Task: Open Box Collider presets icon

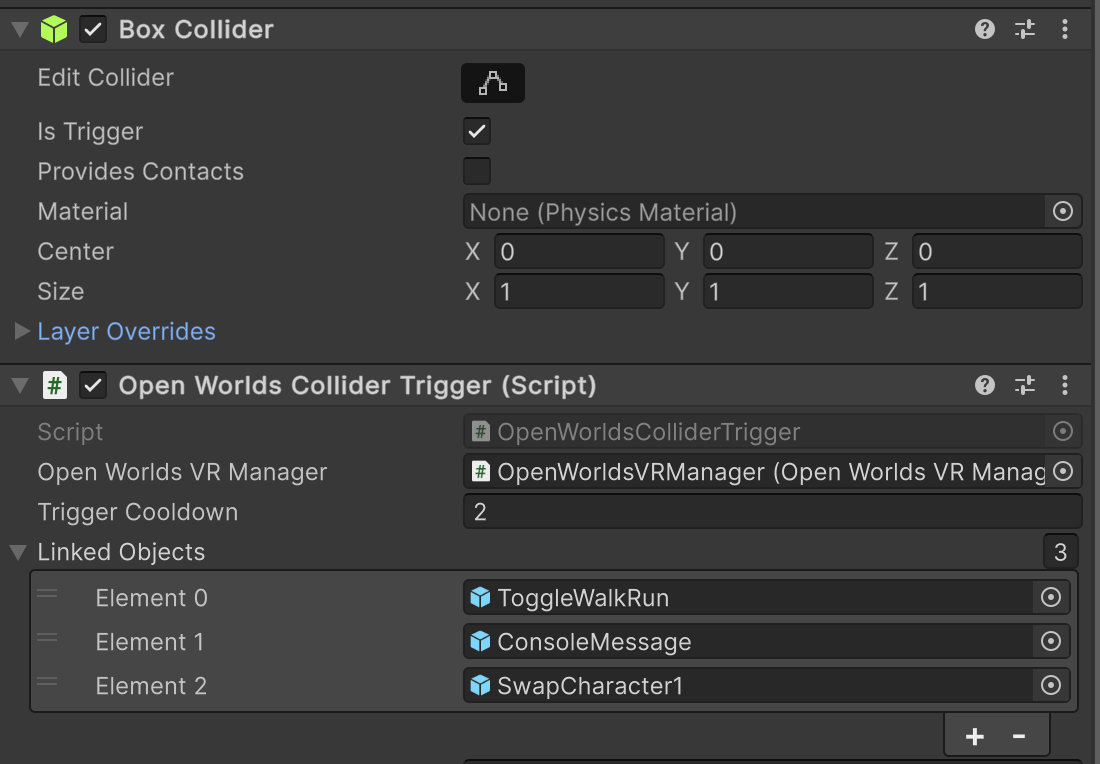Action: click(1025, 29)
